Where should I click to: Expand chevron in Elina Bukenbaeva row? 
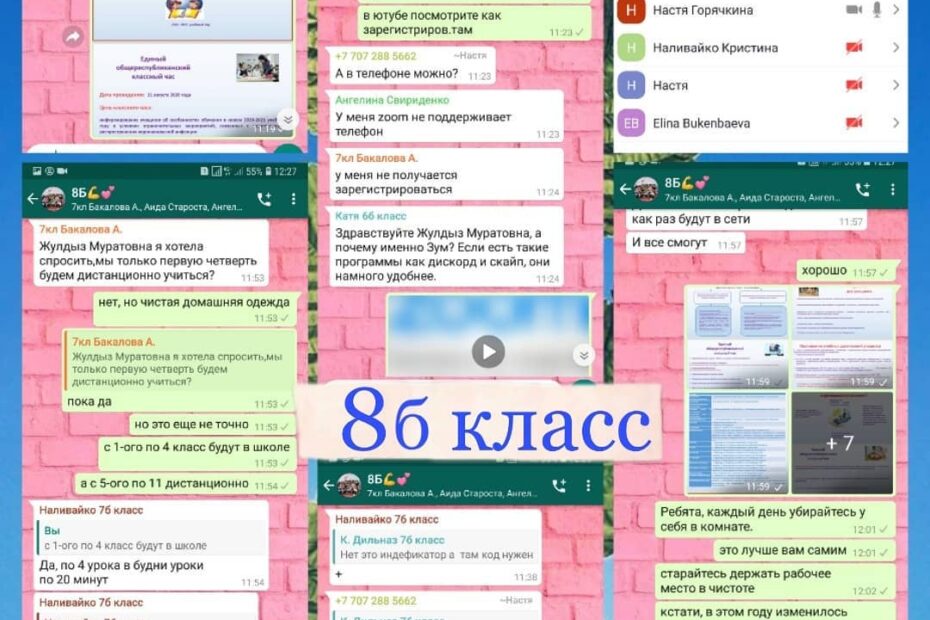click(x=896, y=123)
